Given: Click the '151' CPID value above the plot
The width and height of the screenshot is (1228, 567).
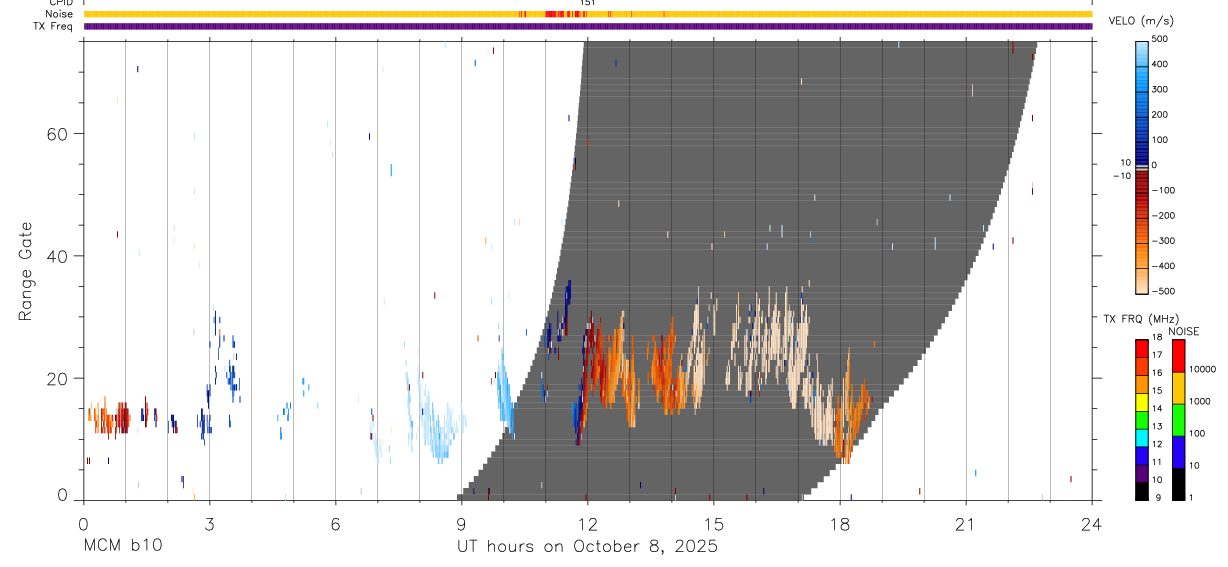Looking at the screenshot, I should [x=588, y=4].
